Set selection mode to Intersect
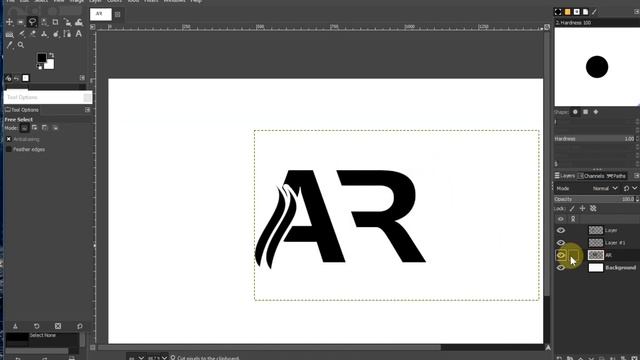 pos(55,128)
